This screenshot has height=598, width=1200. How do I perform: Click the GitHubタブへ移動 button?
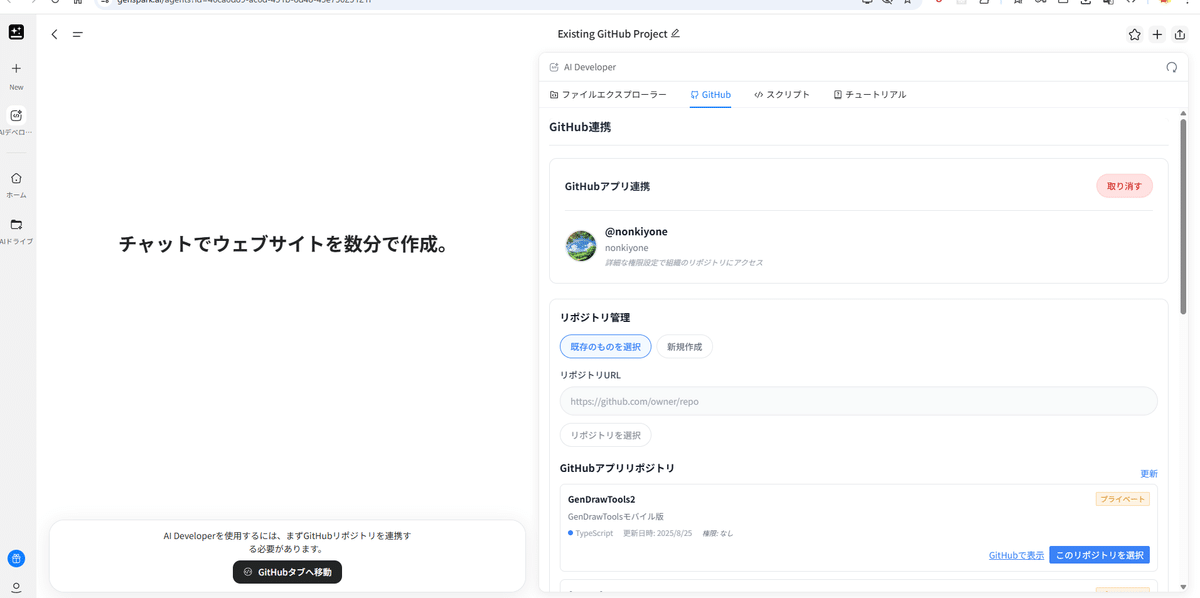pyautogui.click(x=287, y=572)
